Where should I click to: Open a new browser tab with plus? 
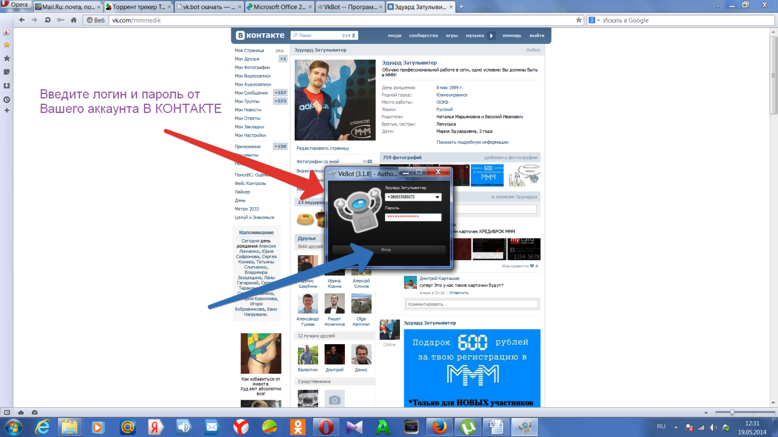[461, 6]
